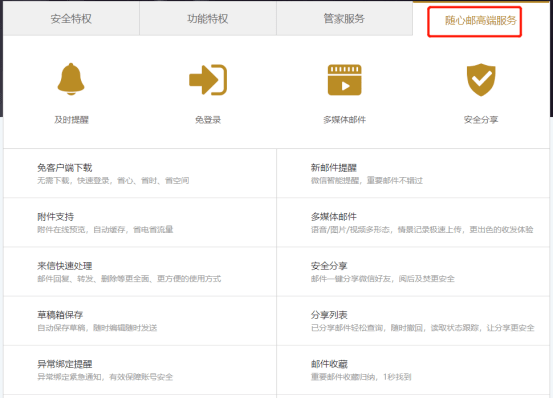The width and height of the screenshot is (554, 398).
Task: Click the bell icon for 及时提醒
Action: point(71,79)
